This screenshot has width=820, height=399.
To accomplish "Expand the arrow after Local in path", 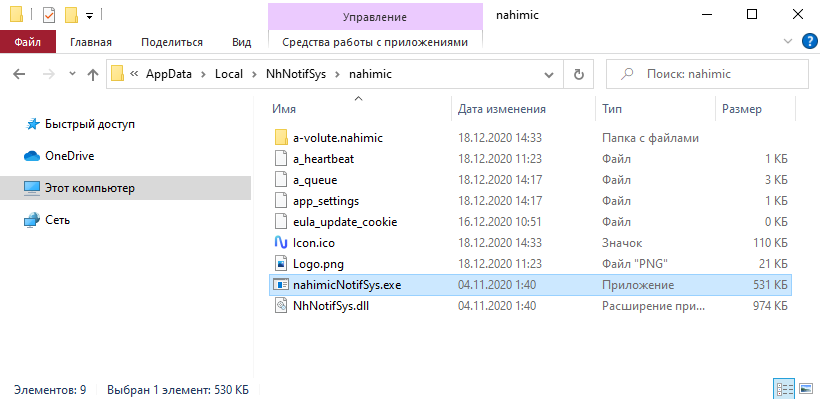I will (x=254, y=74).
